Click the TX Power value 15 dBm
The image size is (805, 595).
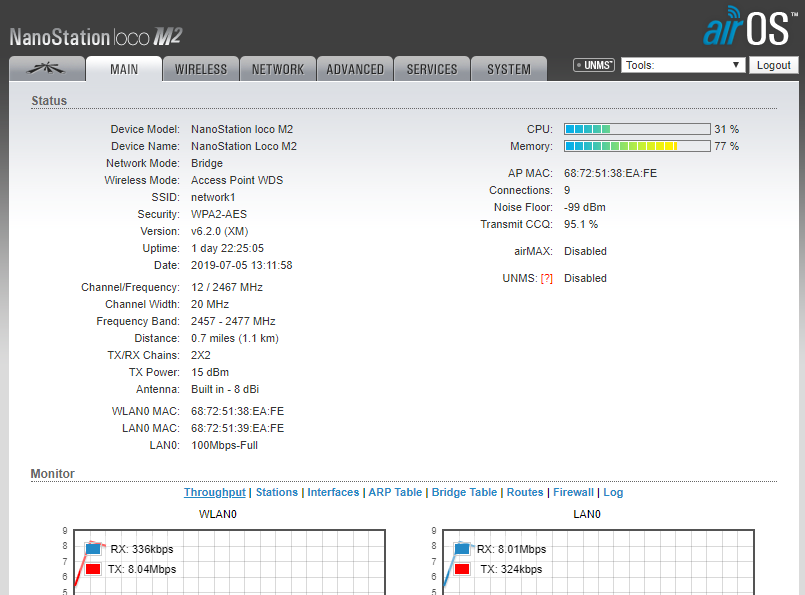pyautogui.click(x=210, y=372)
